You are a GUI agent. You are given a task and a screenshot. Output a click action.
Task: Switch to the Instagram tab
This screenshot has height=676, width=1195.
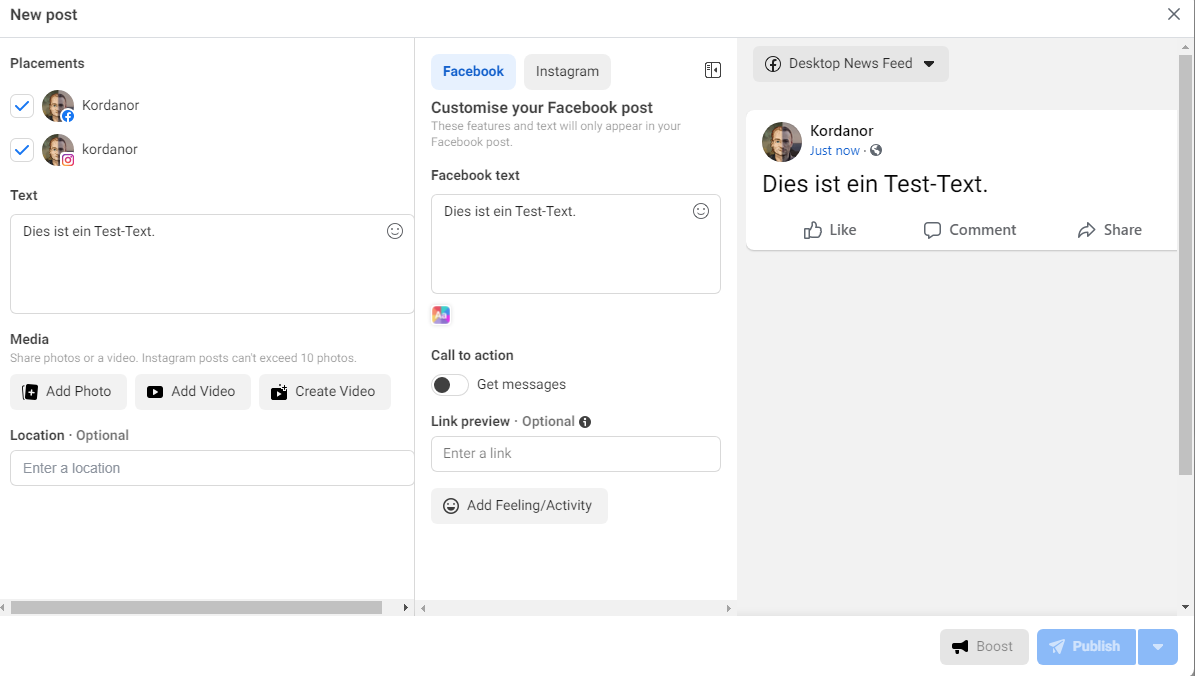(567, 72)
